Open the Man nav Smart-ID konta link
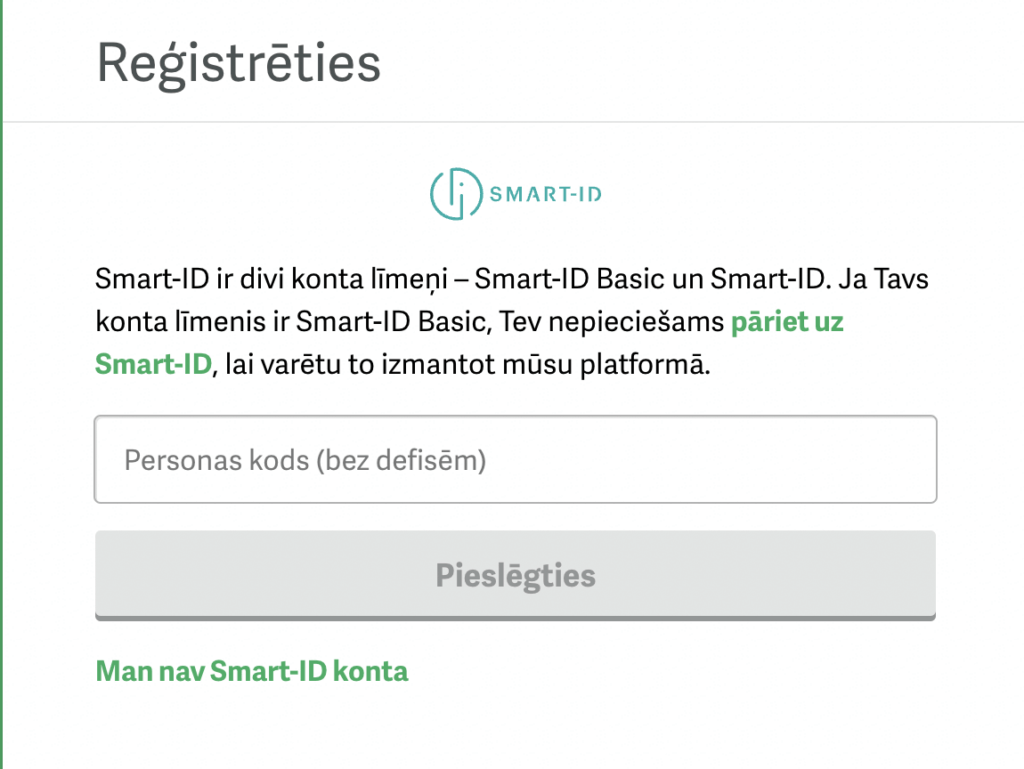This screenshot has width=1024, height=769. tap(251, 671)
